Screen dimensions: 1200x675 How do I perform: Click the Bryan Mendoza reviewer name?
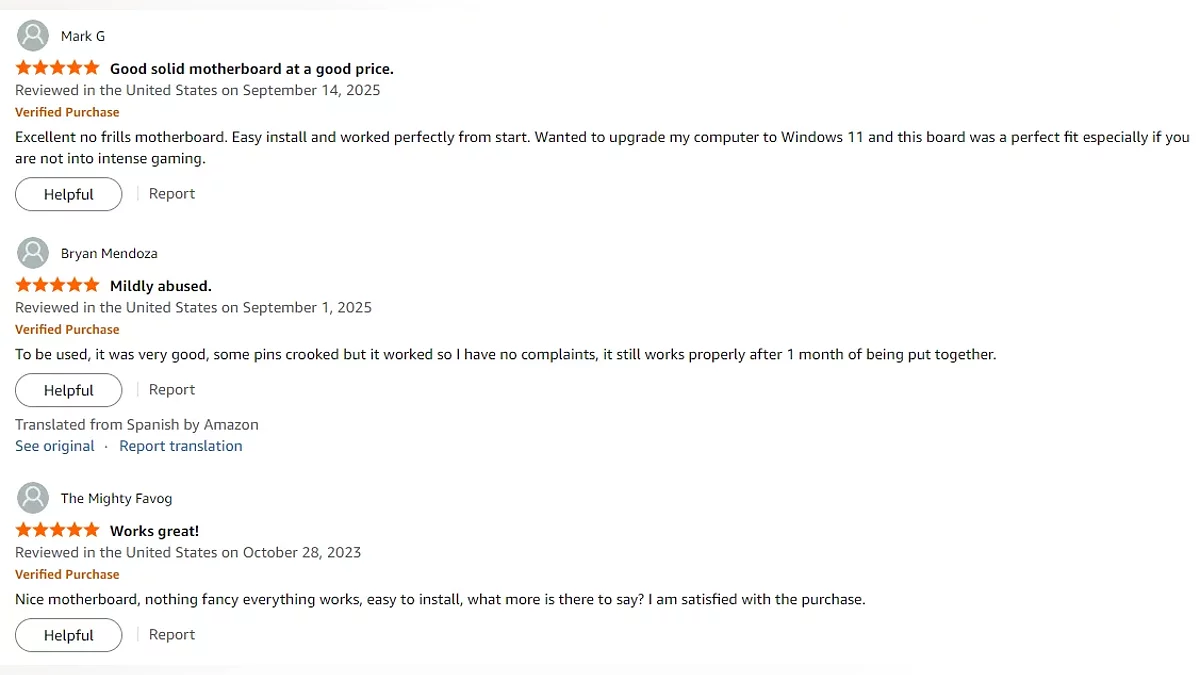pyautogui.click(x=109, y=253)
